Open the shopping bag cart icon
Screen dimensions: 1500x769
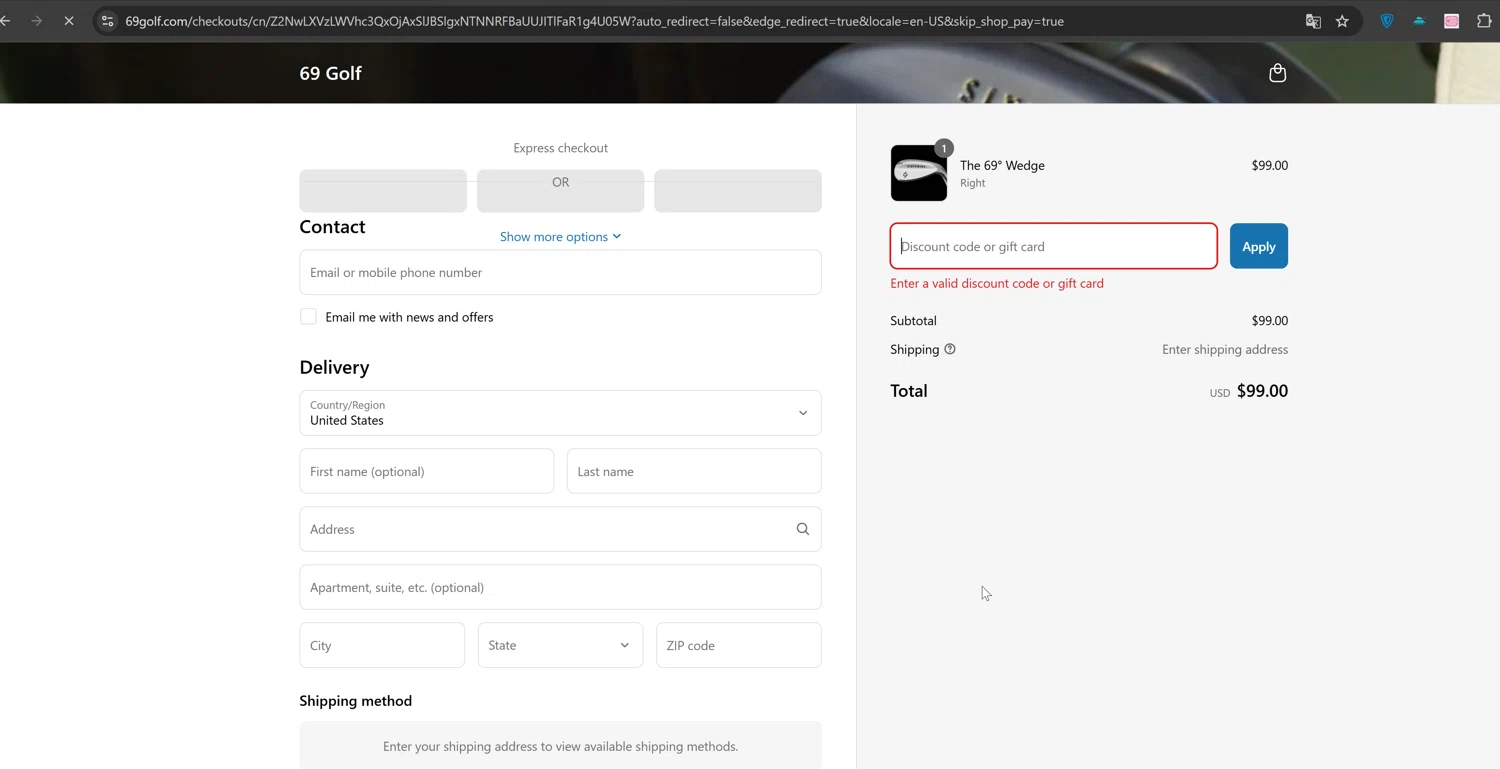pyautogui.click(x=1277, y=73)
